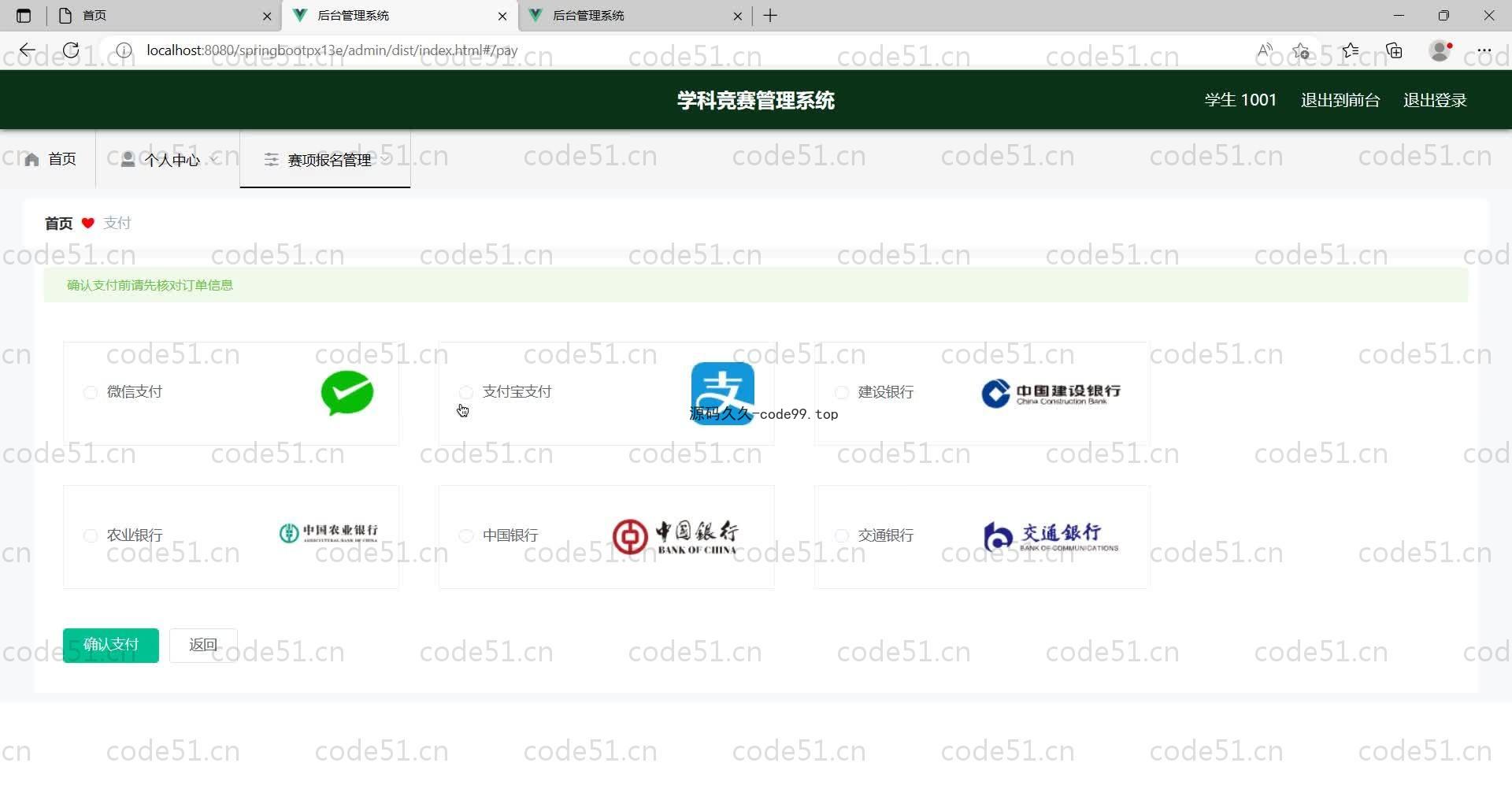Viewport: 1512px width, 811px height.
Task: Reload the current page
Action: pyautogui.click(x=71, y=50)
